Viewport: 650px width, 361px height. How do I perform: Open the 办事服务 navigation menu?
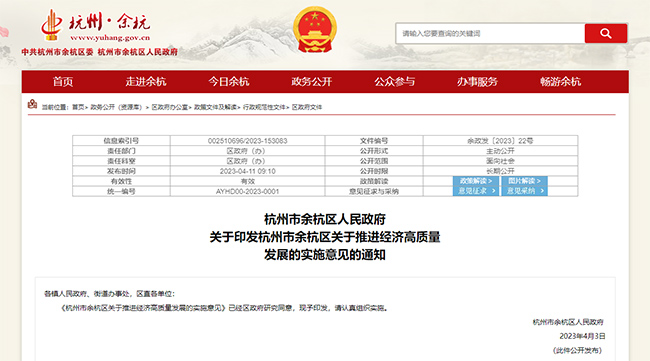pyautogui.click(x=477, y=82)
